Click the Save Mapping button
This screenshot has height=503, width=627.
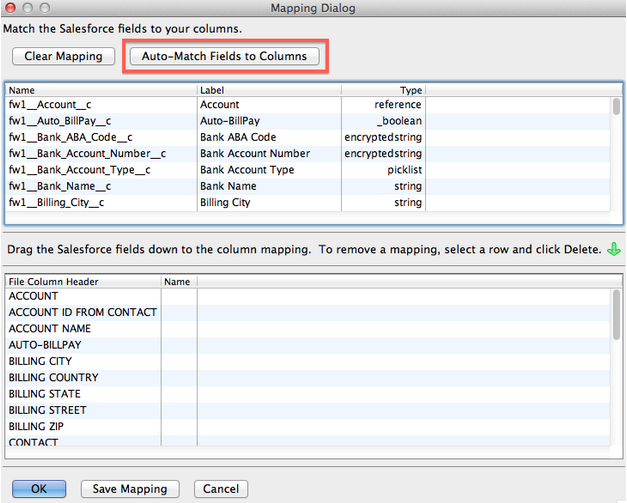tap(130, 489)
